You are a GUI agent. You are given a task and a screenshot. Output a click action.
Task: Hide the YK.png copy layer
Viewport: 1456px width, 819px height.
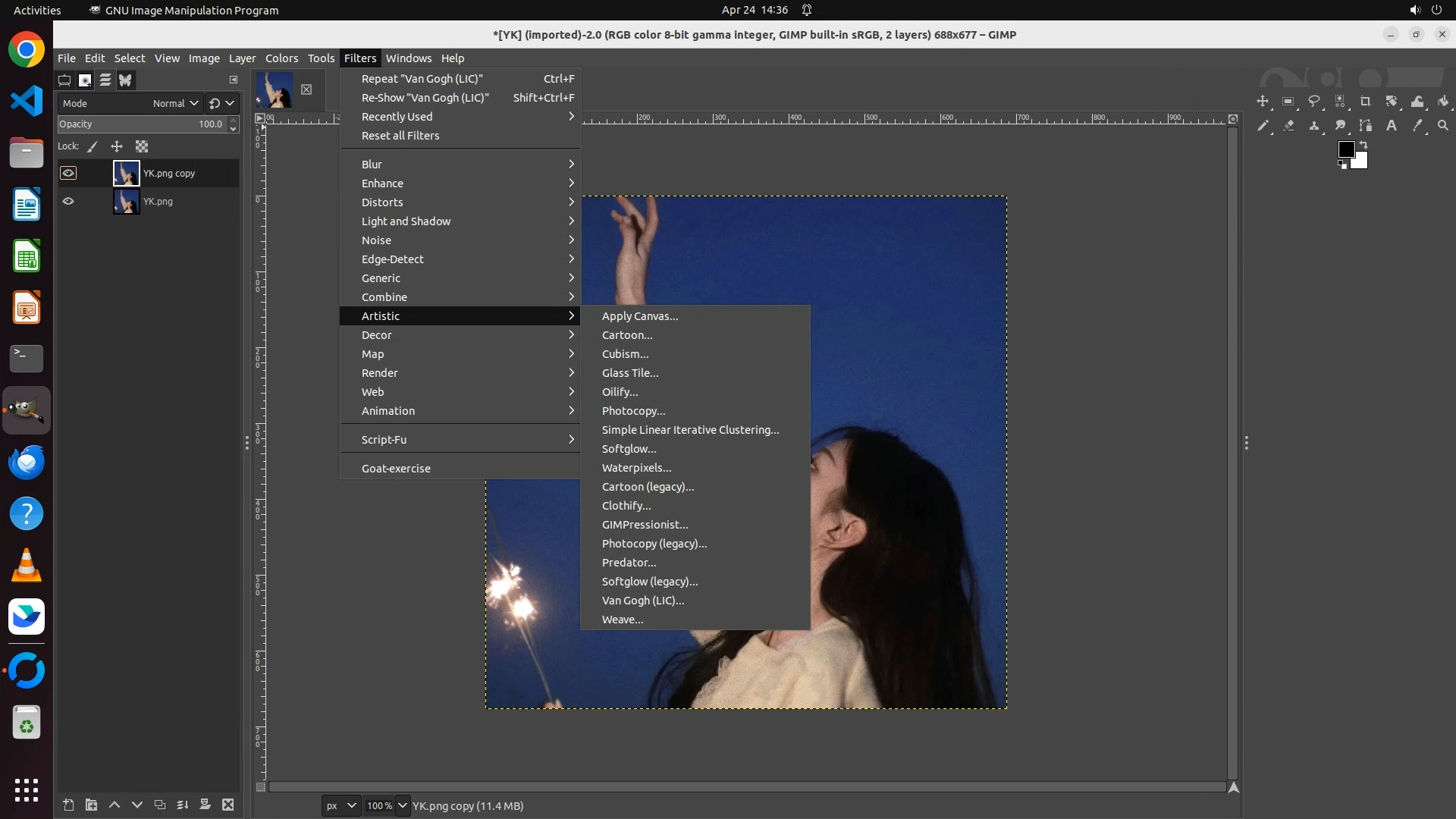pyautogui.click(x=68, y=173)
